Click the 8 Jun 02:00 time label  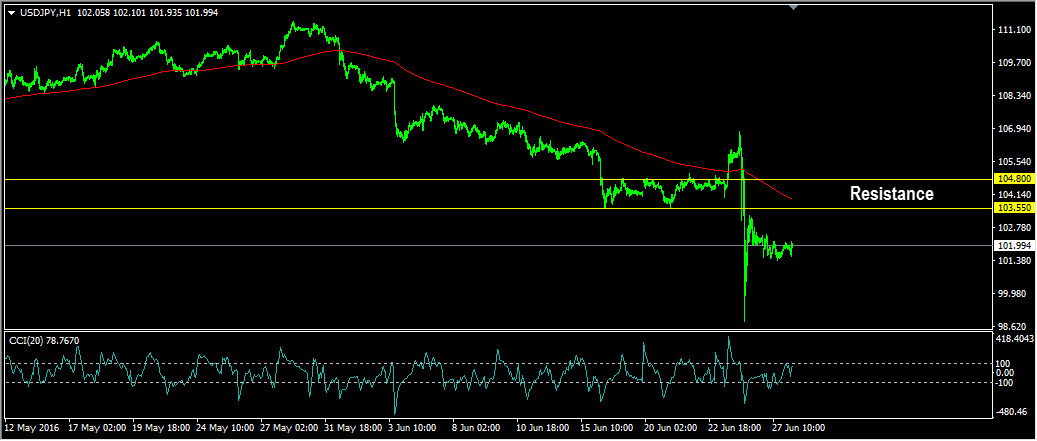tap(477, 428)
